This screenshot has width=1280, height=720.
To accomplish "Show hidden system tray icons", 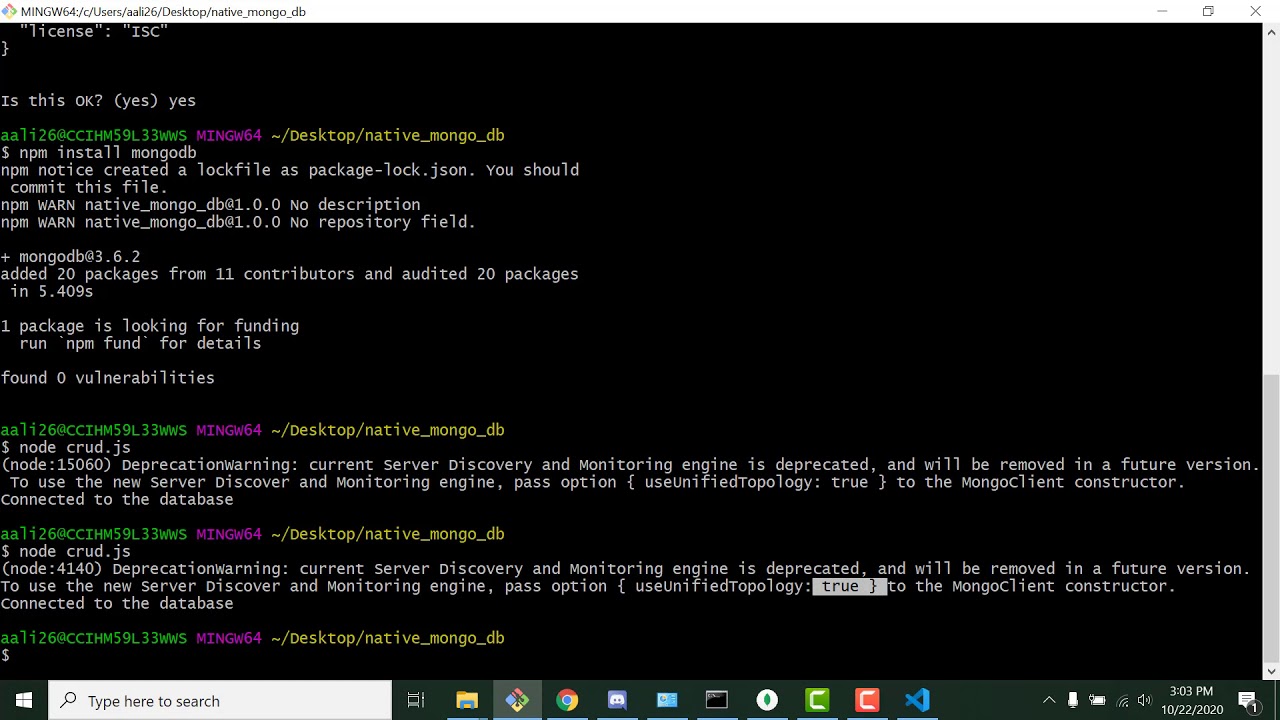I will pyautogui.click(x=1049, y=700).
